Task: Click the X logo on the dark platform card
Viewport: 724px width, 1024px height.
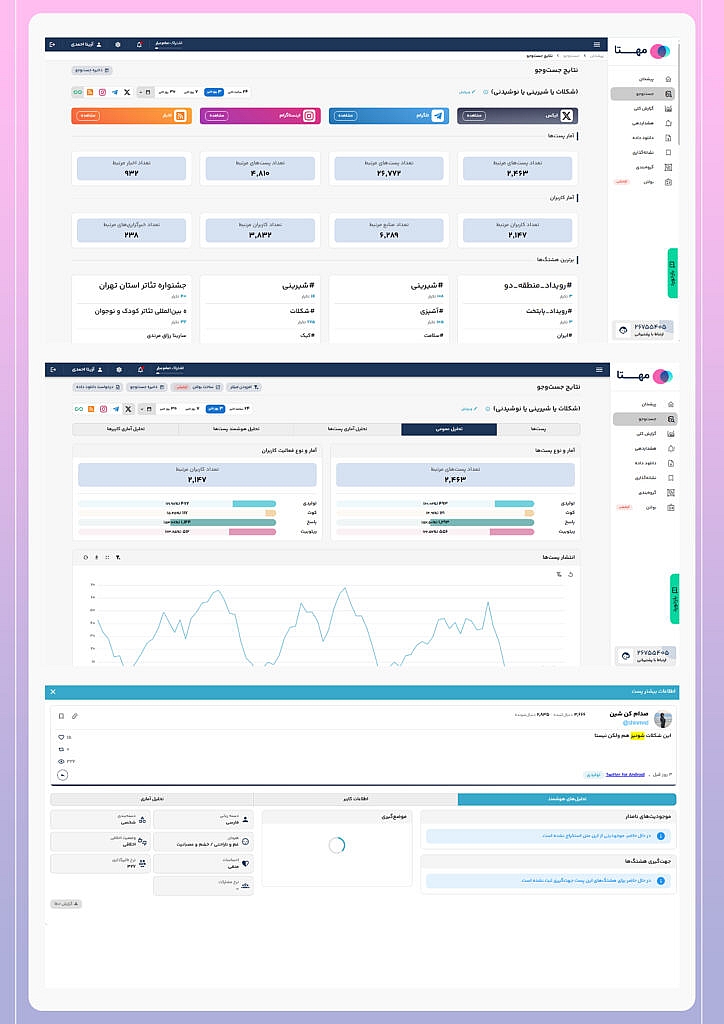Action: coord(567,116)
